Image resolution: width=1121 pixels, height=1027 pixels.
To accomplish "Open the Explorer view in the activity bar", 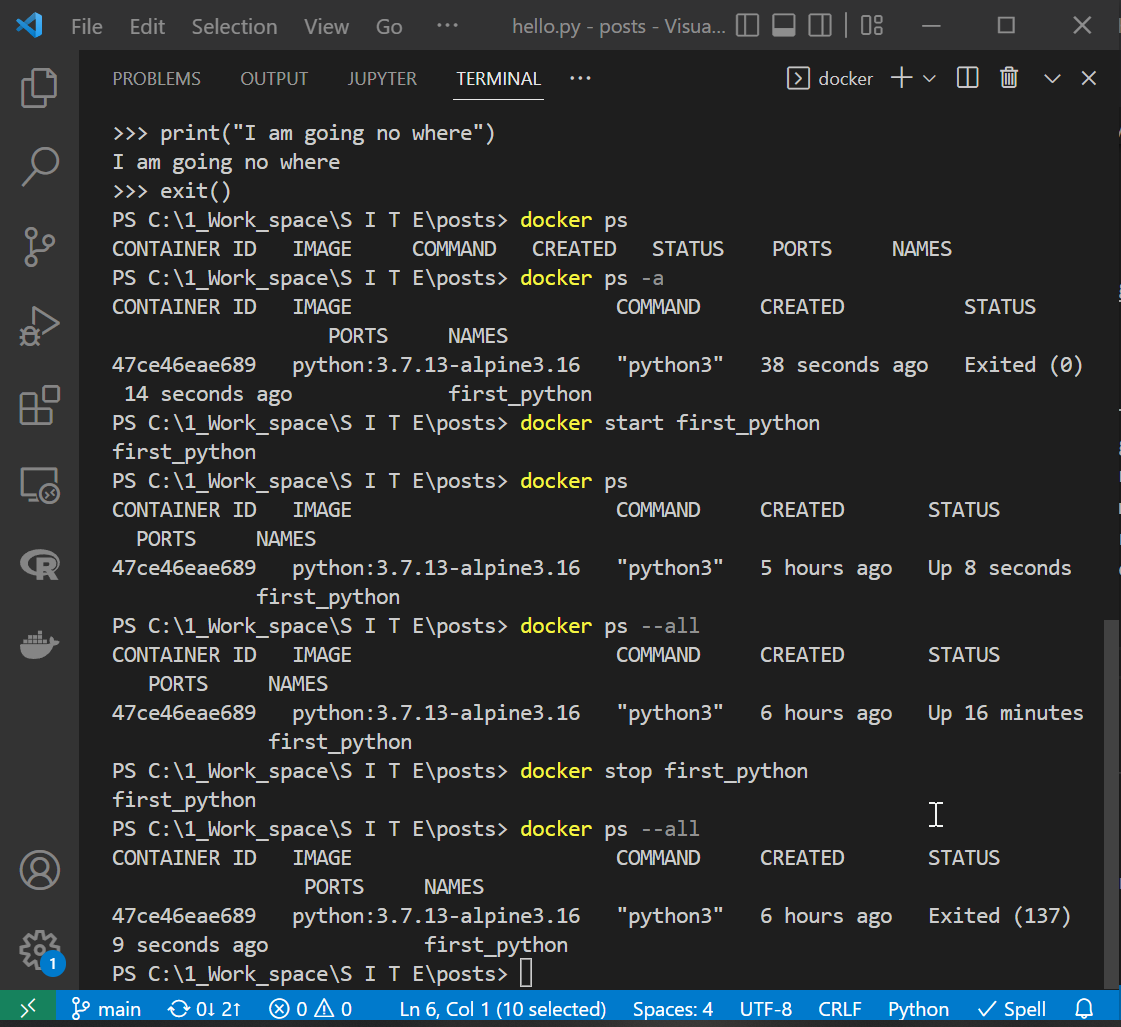I will (x=39, y=88).
